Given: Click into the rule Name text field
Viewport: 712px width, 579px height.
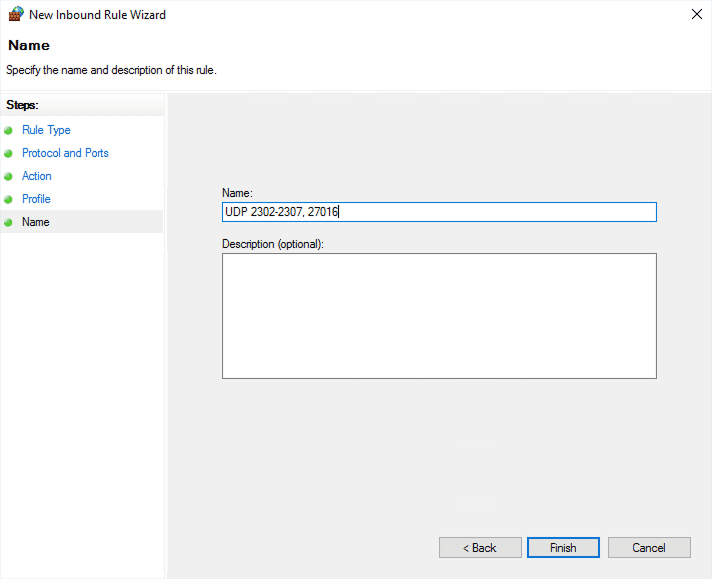Looking at the screenshot, I should 439,212.
